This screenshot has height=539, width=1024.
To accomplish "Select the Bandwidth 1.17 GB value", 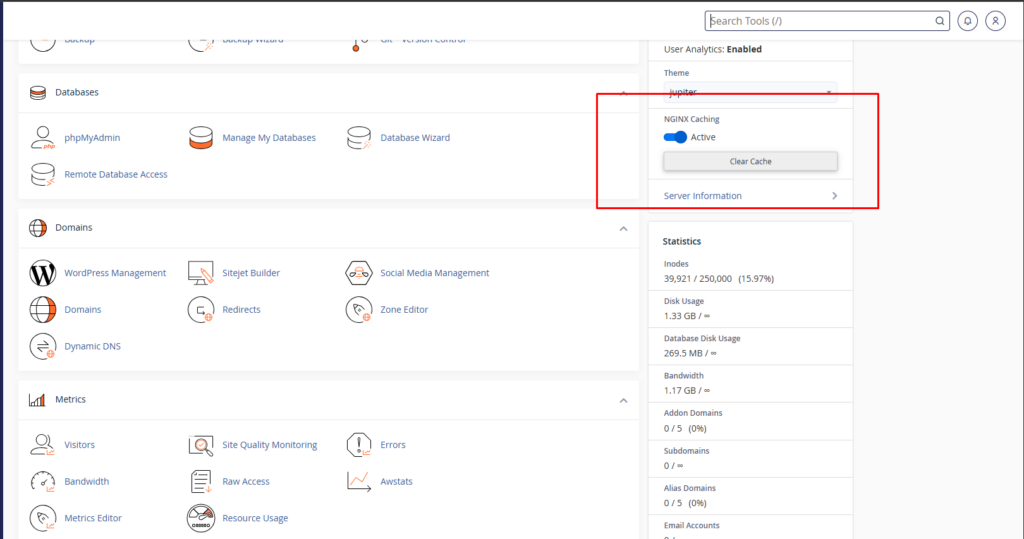I will point(680,391).
